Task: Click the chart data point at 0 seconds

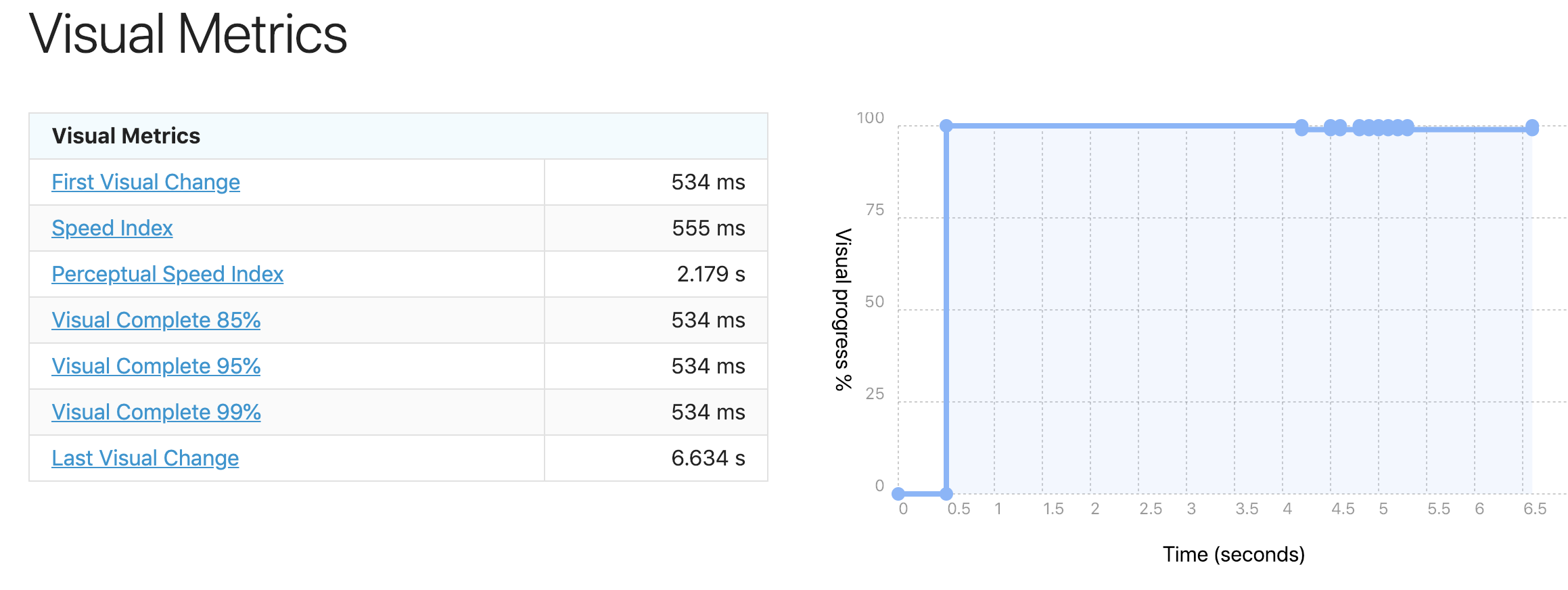Action: coord(898,494)
